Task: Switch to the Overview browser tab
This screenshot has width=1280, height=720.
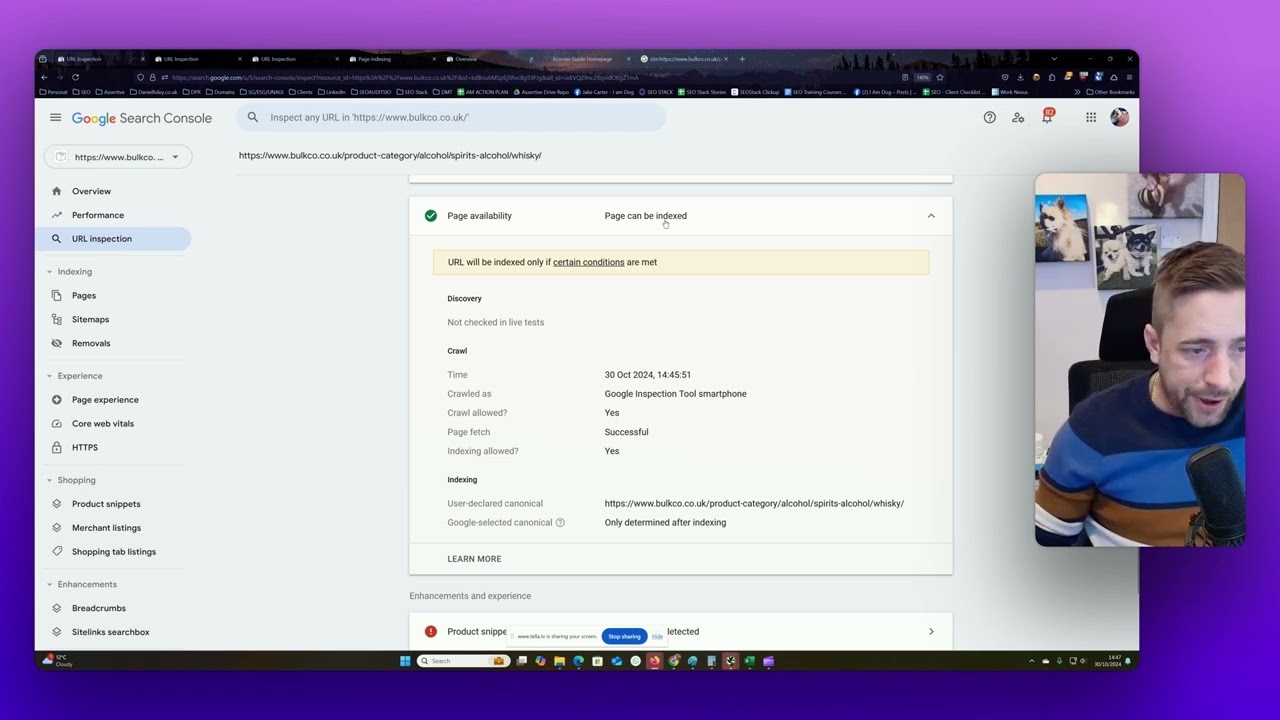Action: 488,59
